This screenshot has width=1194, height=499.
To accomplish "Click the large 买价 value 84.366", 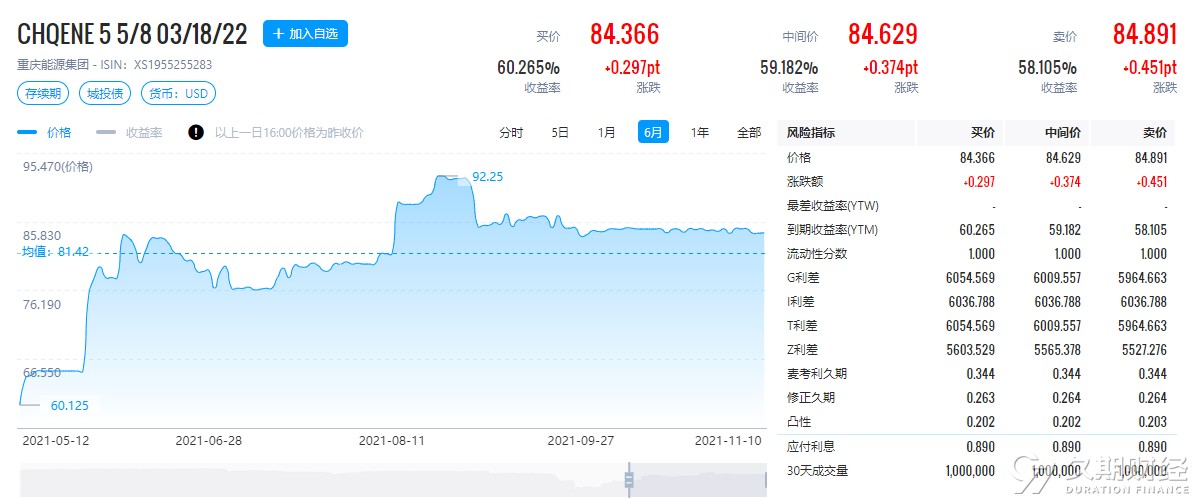I will [x=624, y=34].
